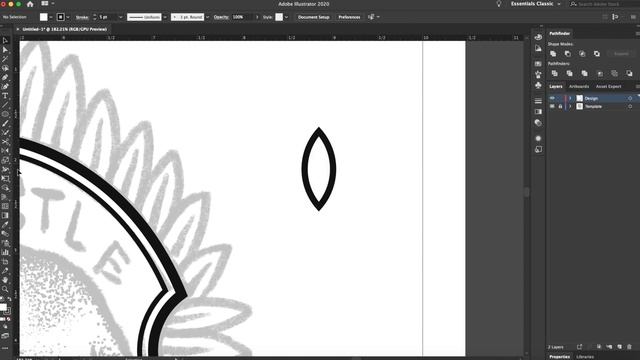This screenshot has height=360, width=640.
Task: Select the Paintbrush tool
Action: pyautogui.click(x=5, y=123)
